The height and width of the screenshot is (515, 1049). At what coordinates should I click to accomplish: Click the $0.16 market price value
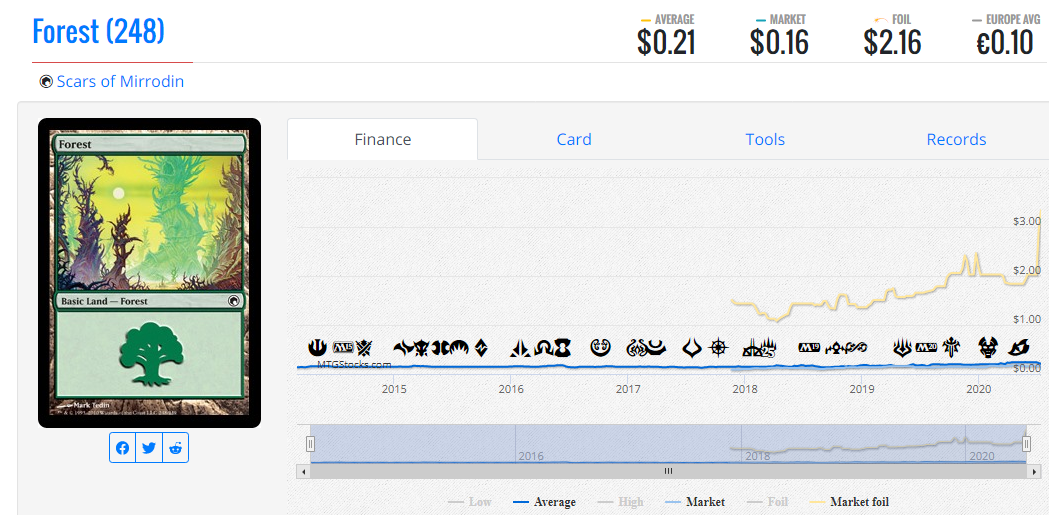779,43
